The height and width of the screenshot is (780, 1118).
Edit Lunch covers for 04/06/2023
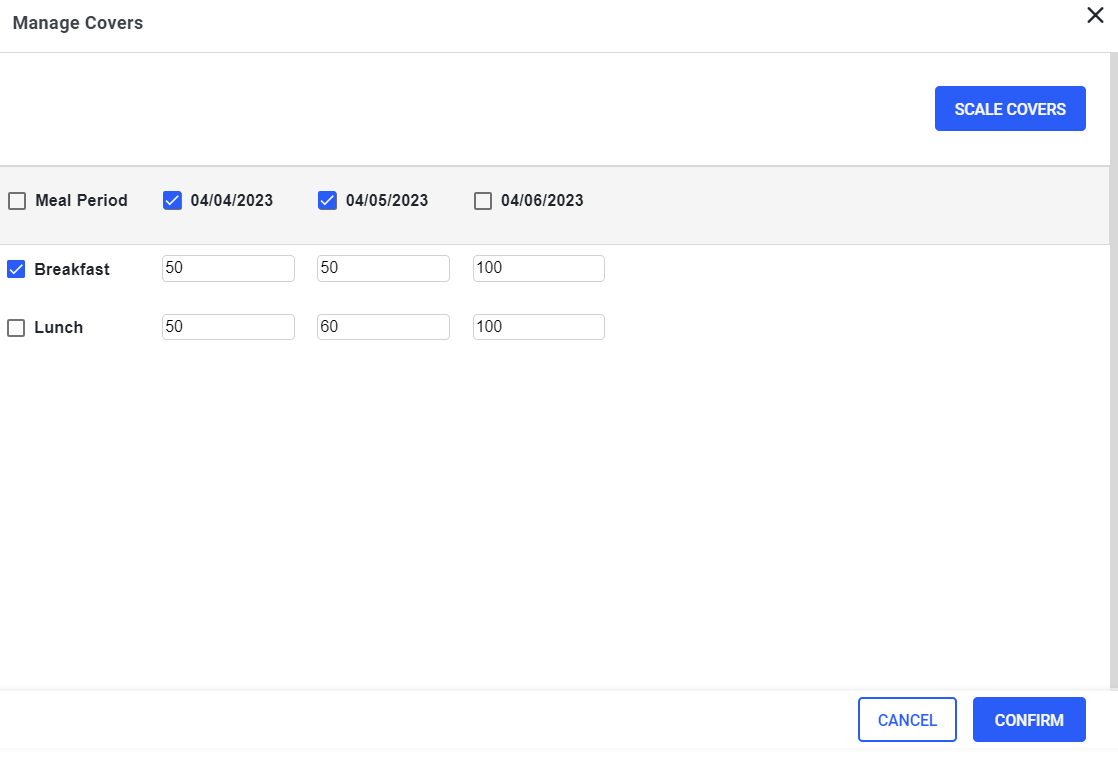538,327
